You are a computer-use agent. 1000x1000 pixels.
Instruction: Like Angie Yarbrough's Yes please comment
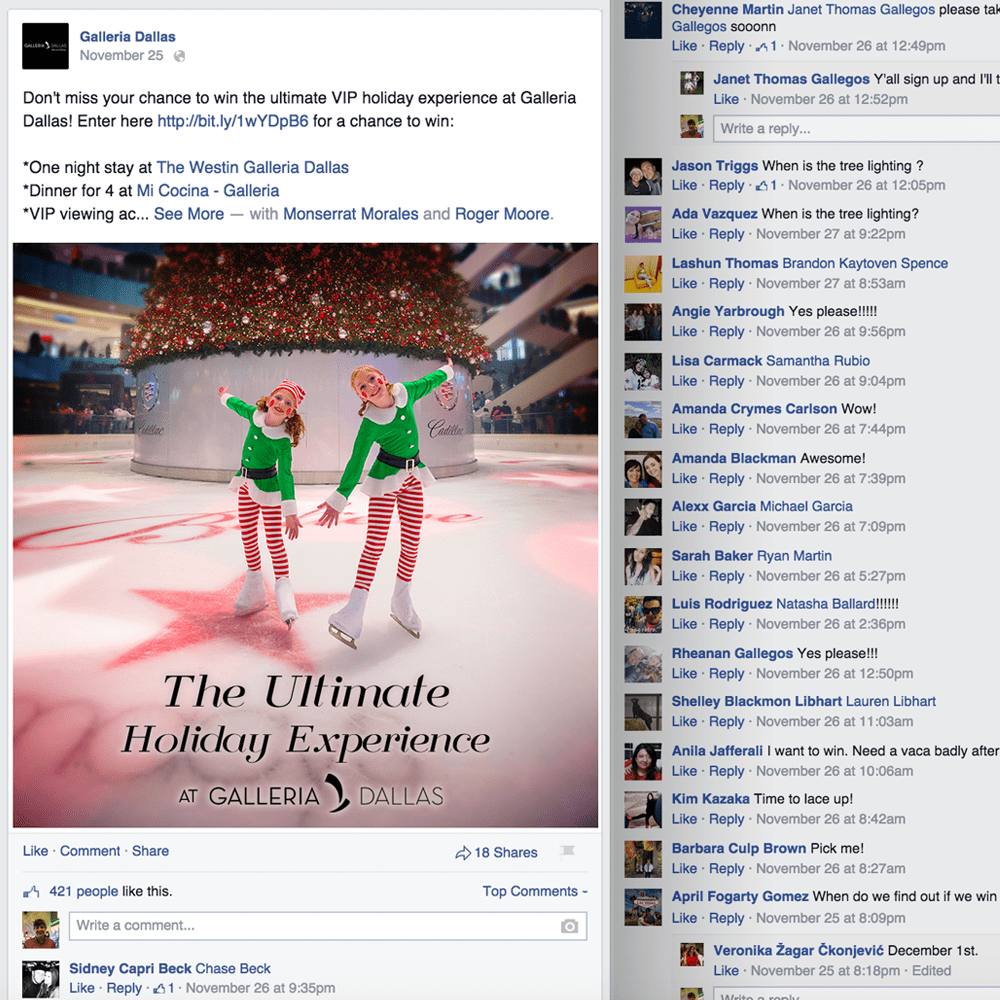(684, 332)
